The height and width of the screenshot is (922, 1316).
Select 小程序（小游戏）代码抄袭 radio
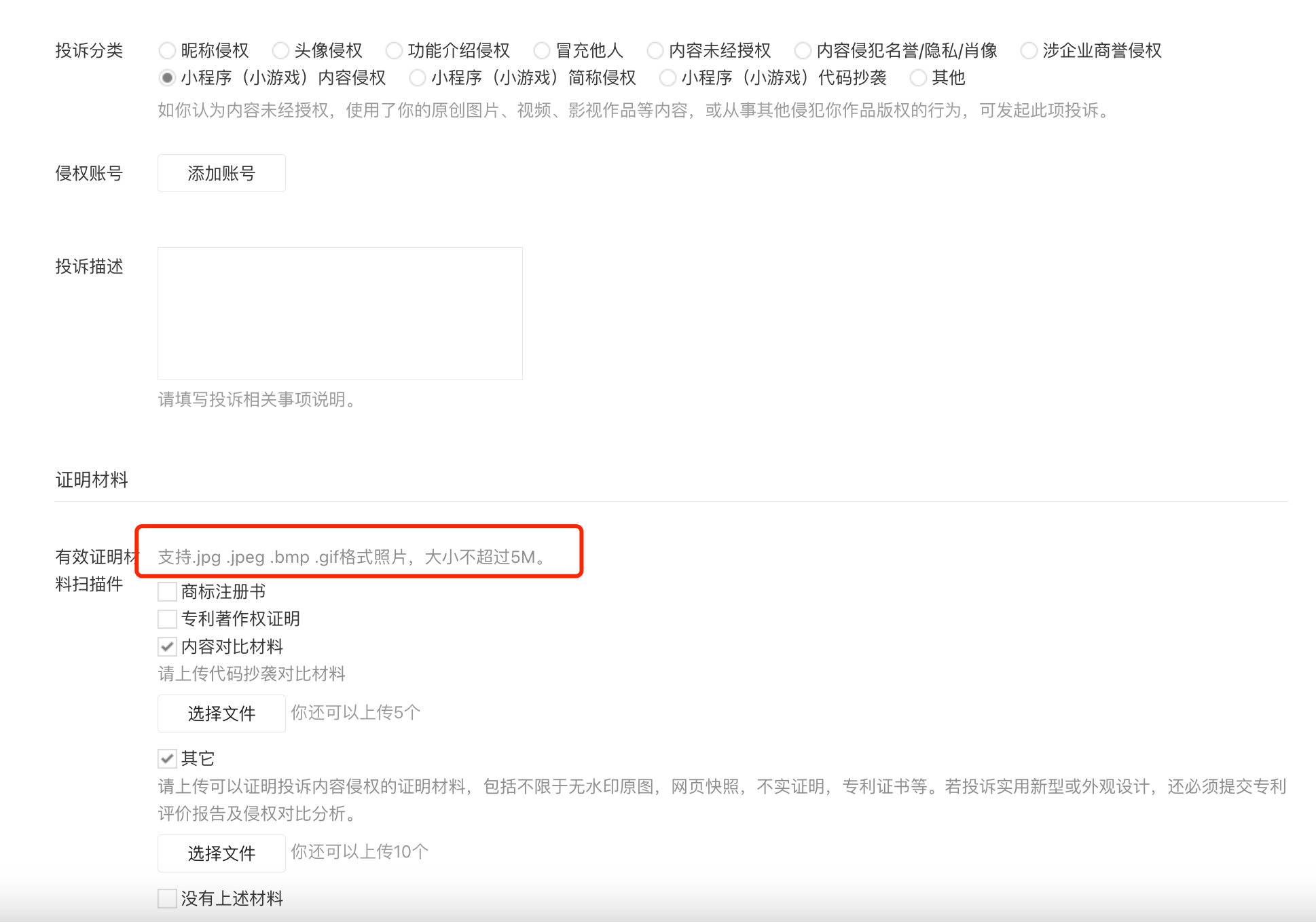668,78
